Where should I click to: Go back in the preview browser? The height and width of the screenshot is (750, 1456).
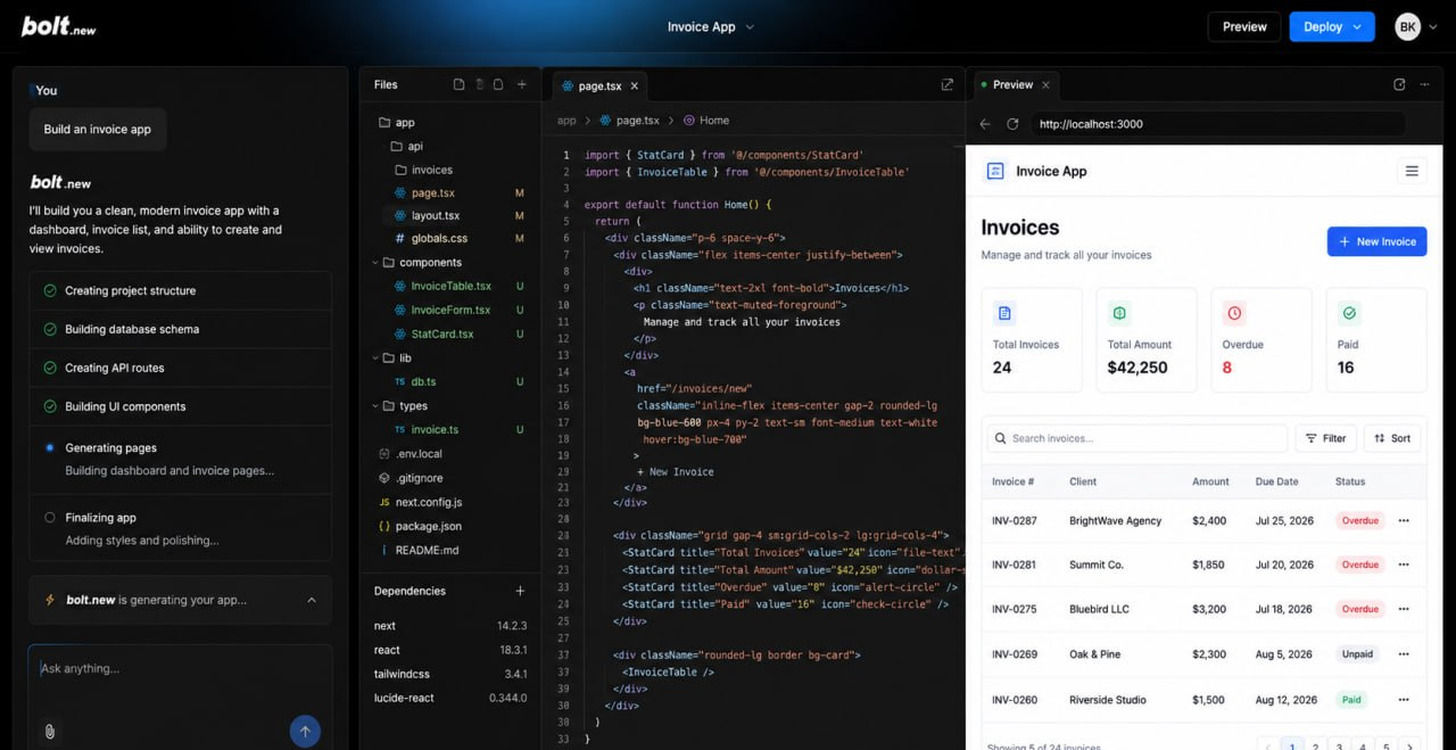[x=985, y=124]
